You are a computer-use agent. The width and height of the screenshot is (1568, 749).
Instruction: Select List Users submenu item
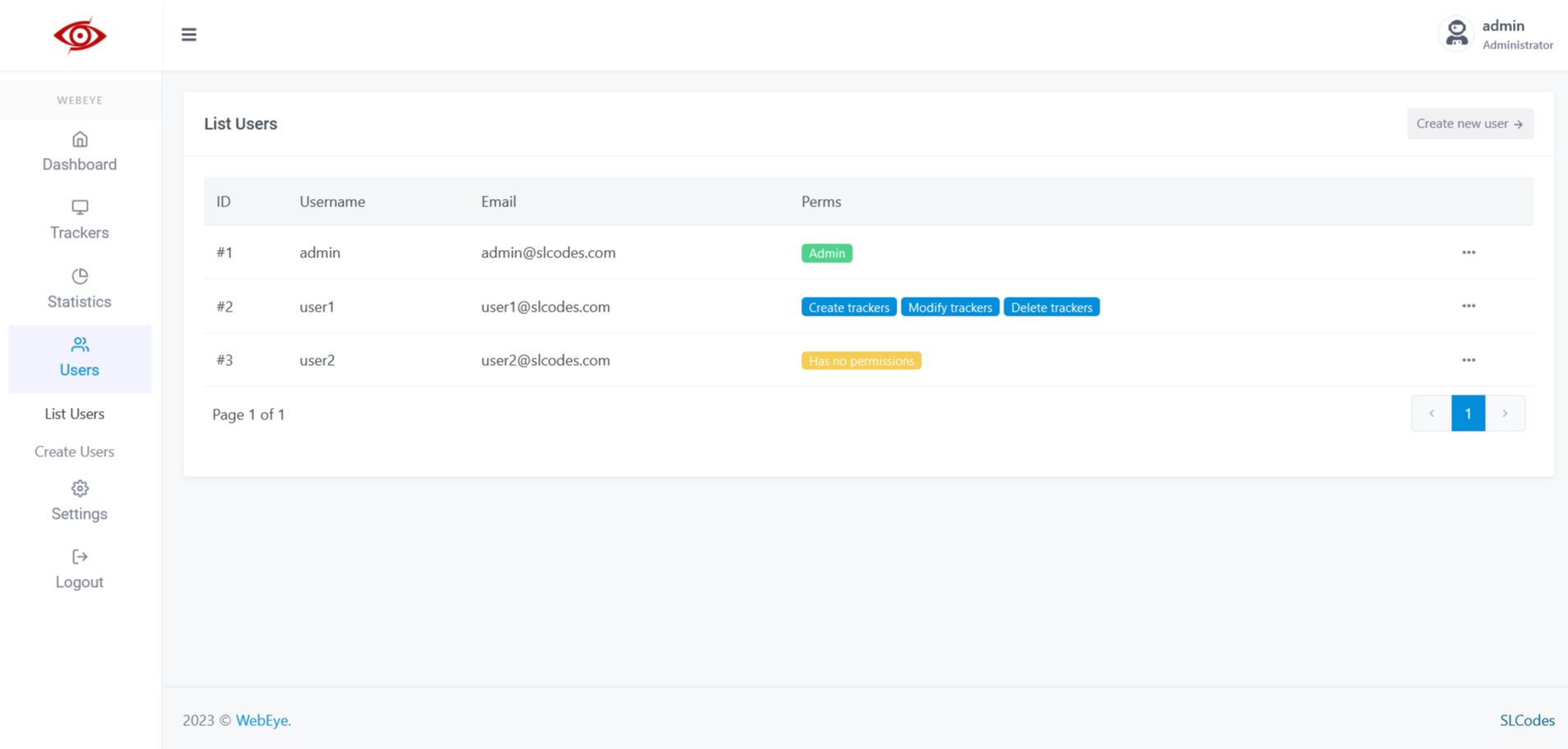pyautogui.click(x=75, y=414)
